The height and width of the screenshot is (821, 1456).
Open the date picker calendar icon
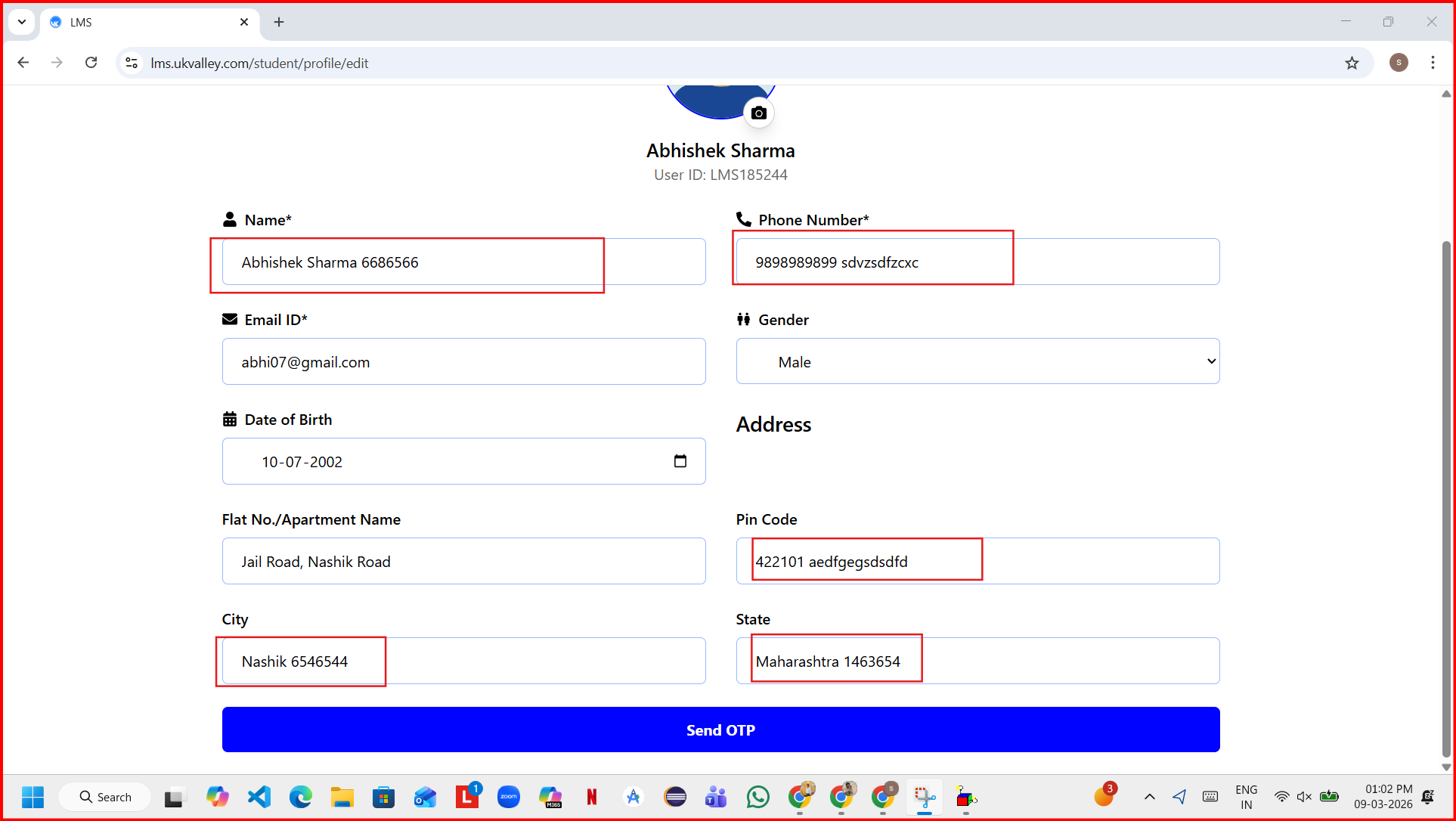pyautogui.click(x=680, y=461)
